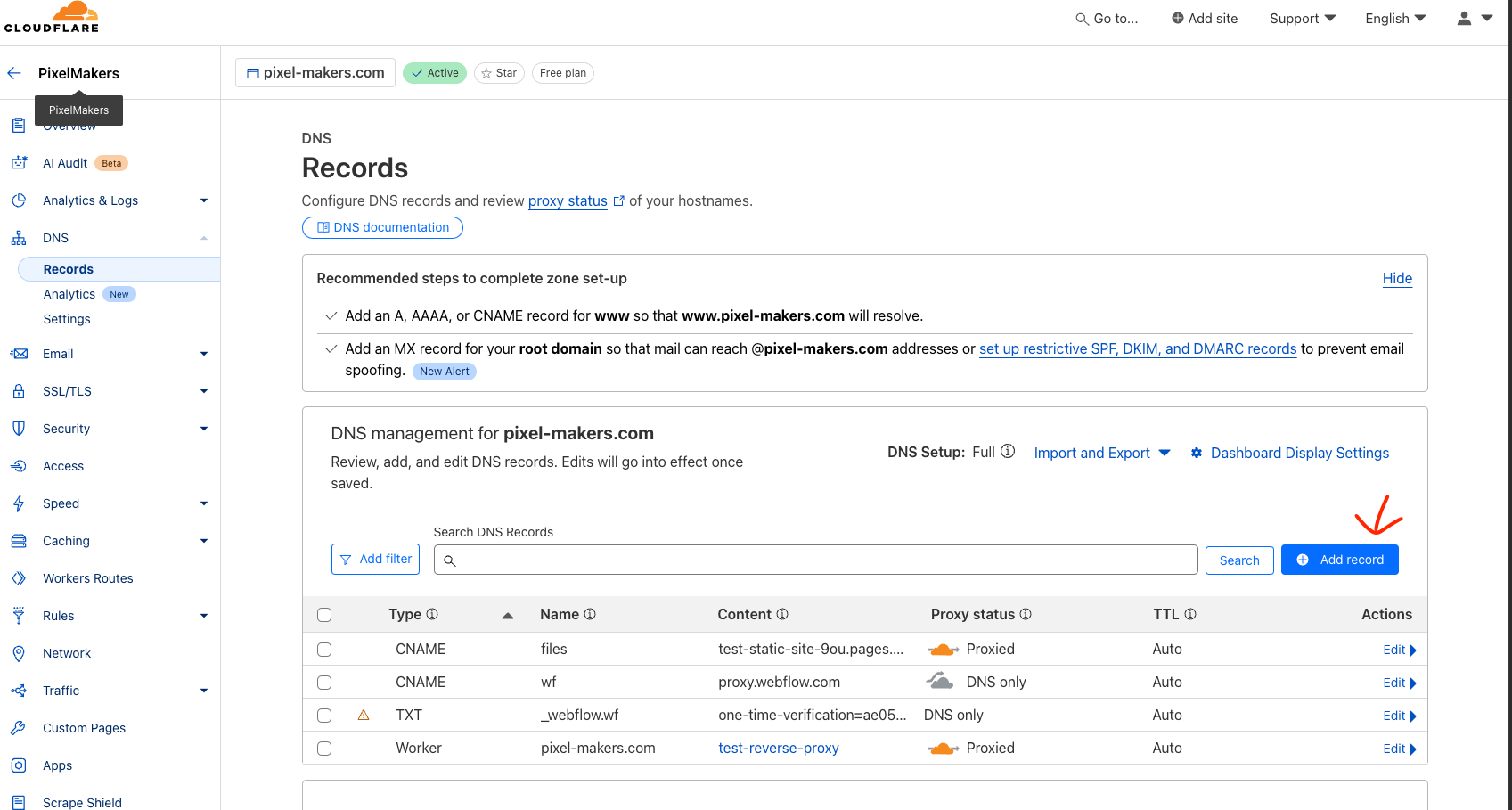This screenshot has width=1512, height=810.
Task: Click the Cloudflare logo
Action: [x=52, y=18]
